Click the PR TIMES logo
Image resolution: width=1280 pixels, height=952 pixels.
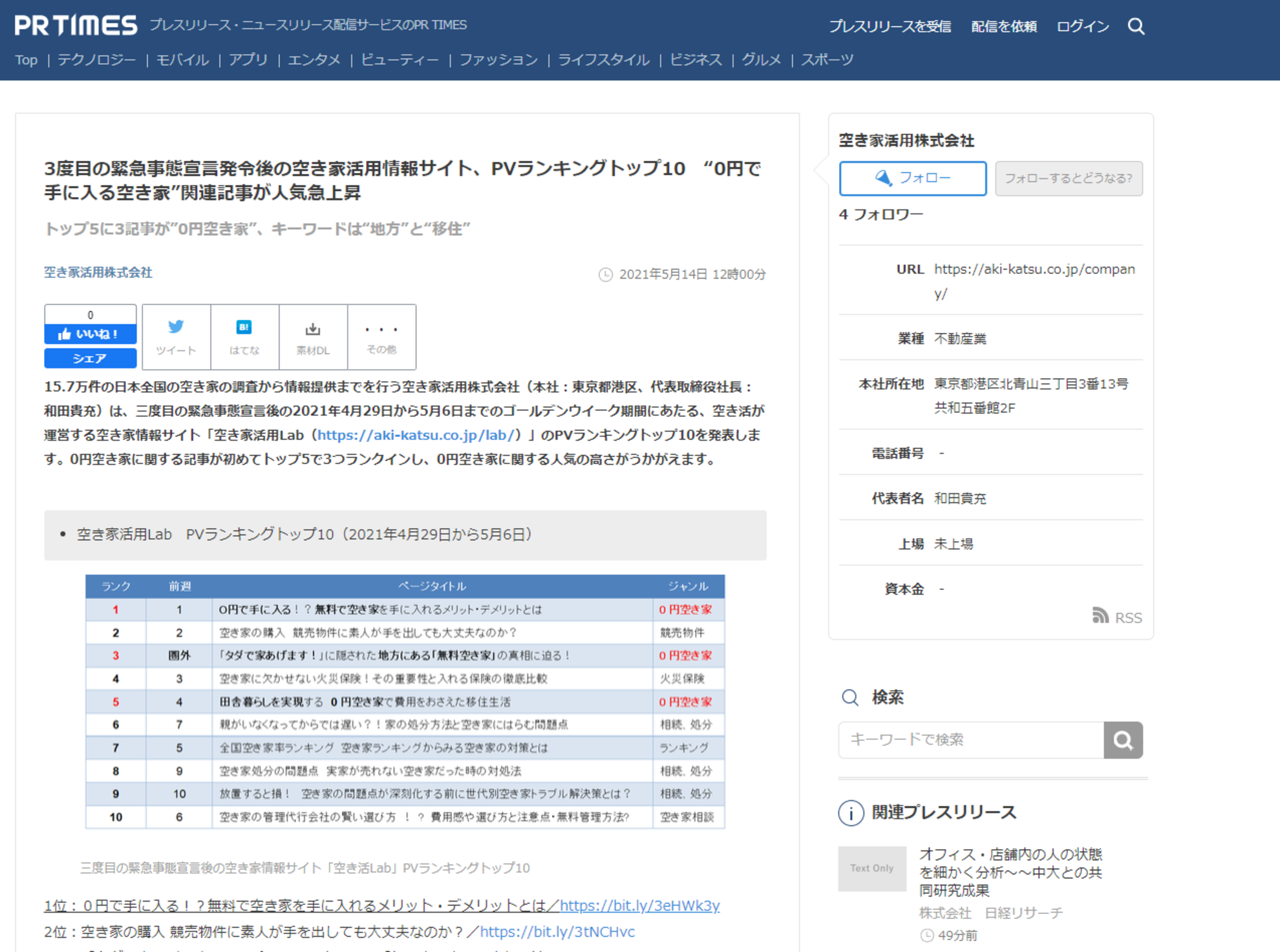tap(76, 25)
